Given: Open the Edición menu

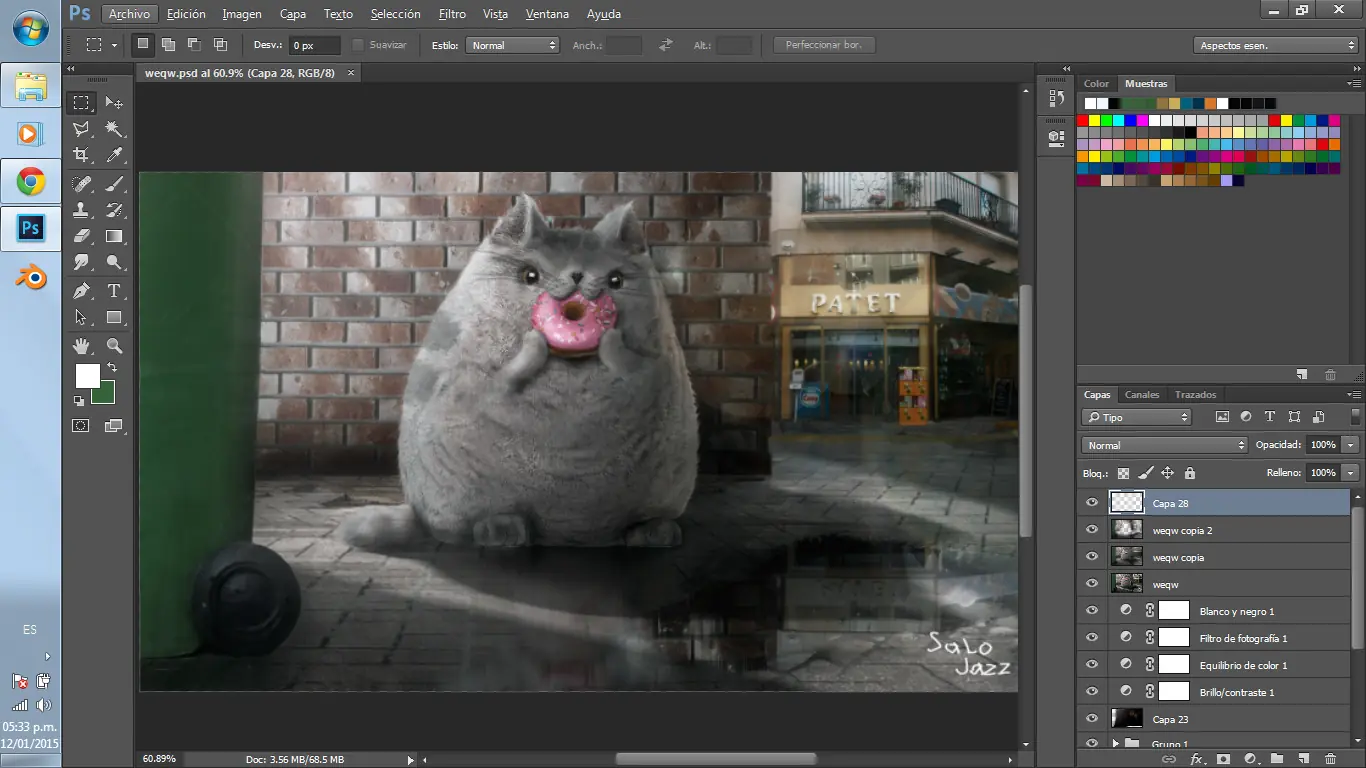Looking at the screenshot, I should [x=186, y=14].
